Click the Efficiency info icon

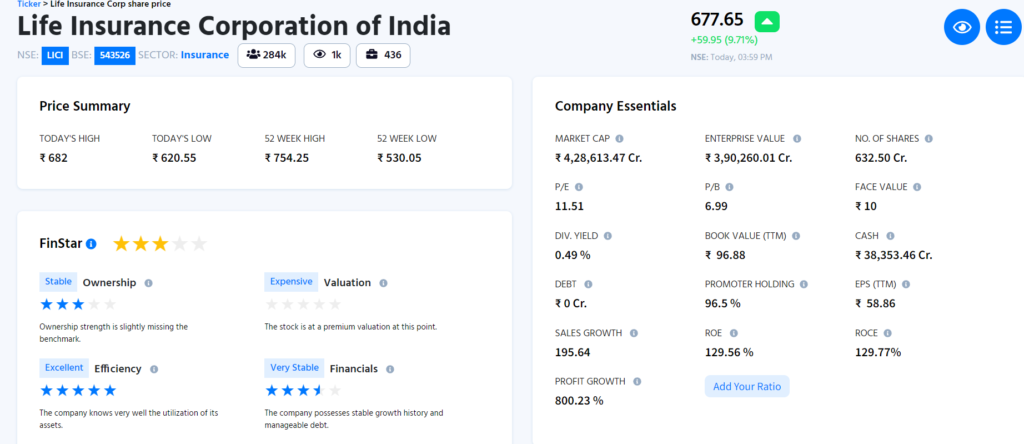[154, 369]
